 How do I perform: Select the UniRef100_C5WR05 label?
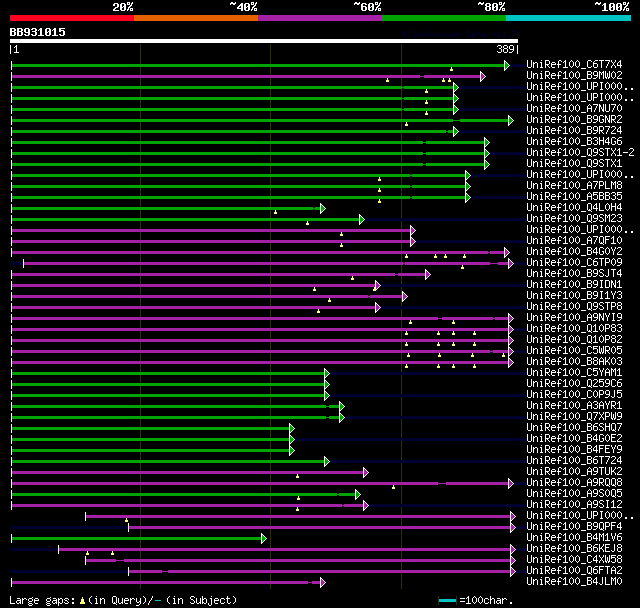pyautogui.click(x=574, y=351)
